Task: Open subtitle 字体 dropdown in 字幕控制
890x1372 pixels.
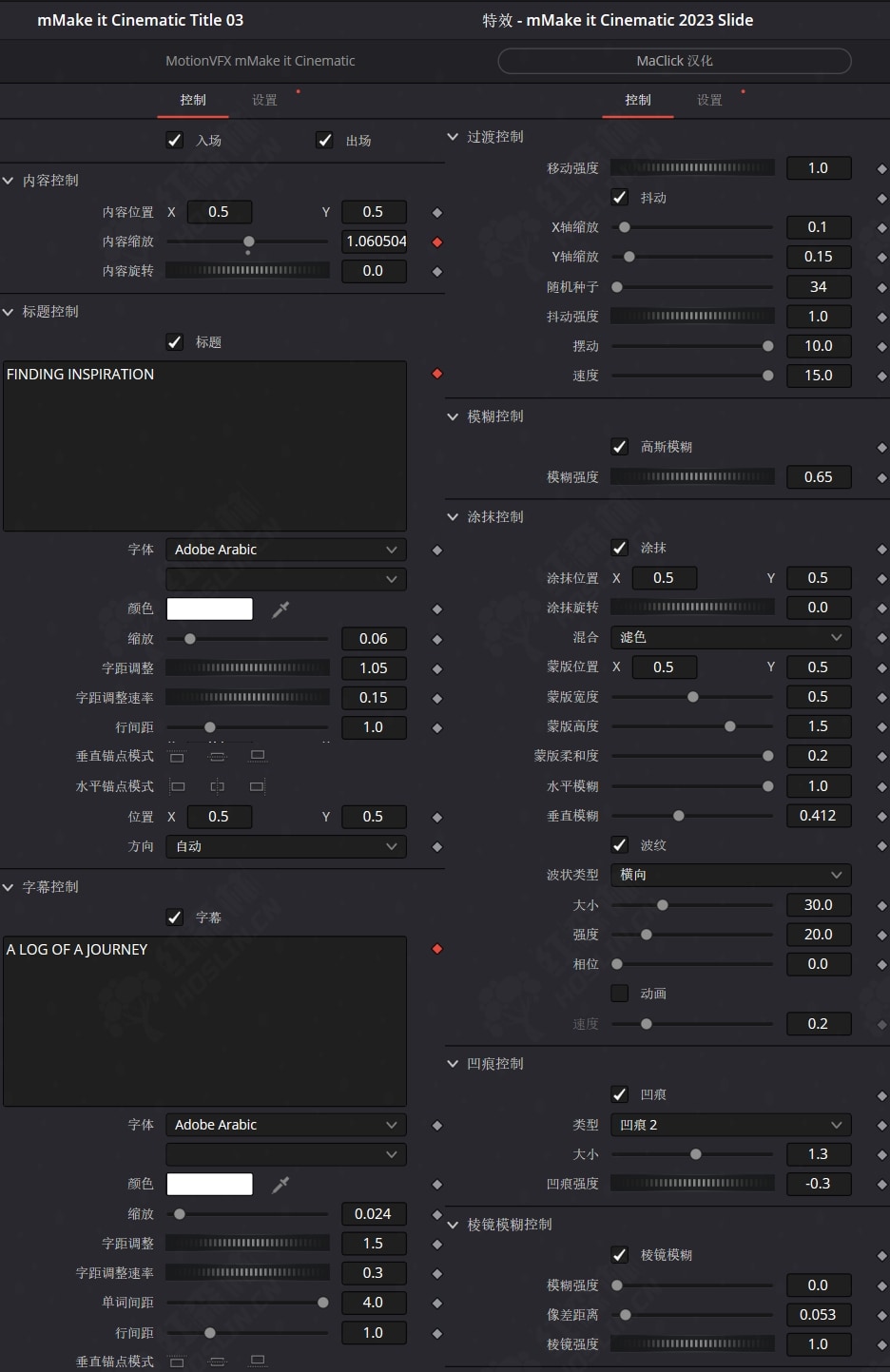Action: [286, 1125]
